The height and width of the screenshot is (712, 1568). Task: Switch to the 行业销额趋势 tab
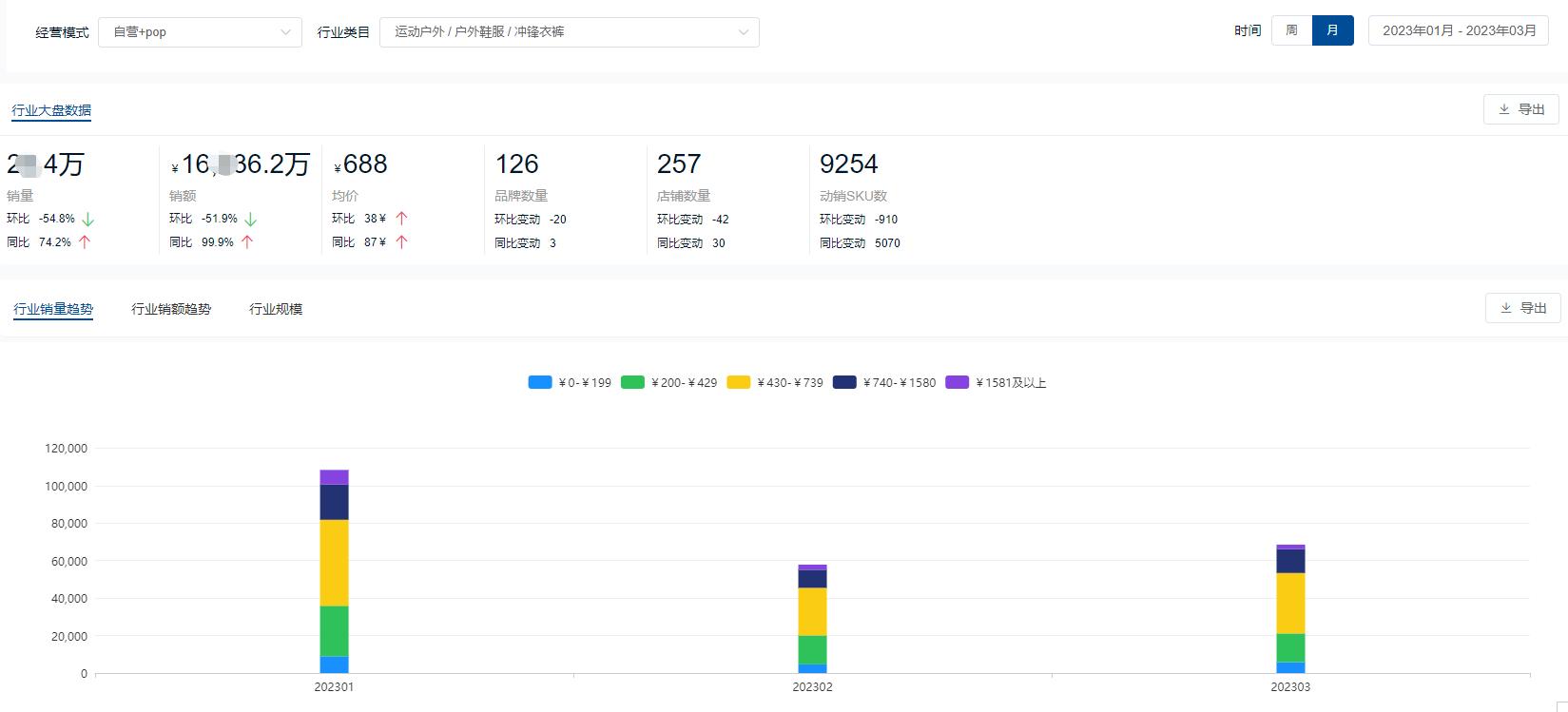click(x=171, y=309)
